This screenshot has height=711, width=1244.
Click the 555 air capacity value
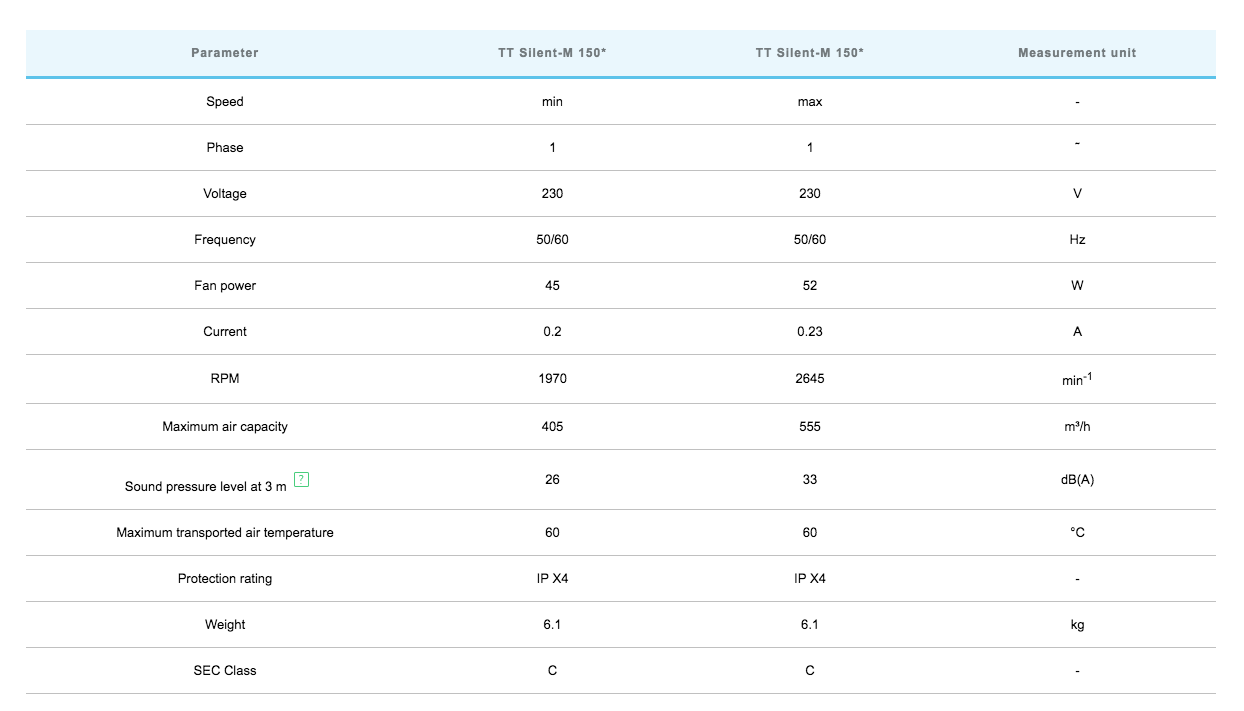pyautogui.click(x=810, y=427)
